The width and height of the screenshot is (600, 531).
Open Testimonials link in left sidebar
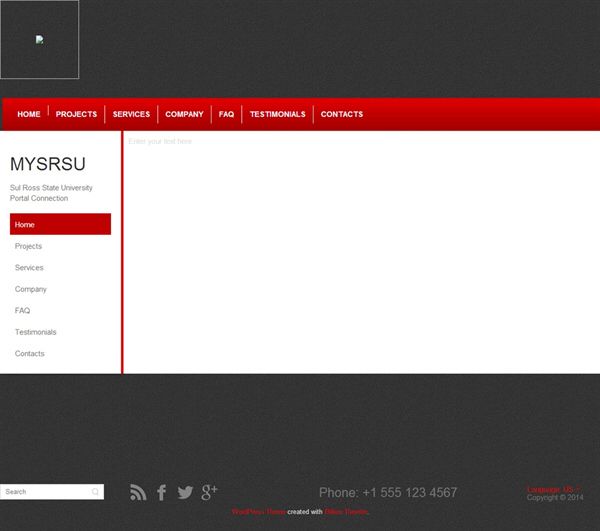(x=36, y=332)
